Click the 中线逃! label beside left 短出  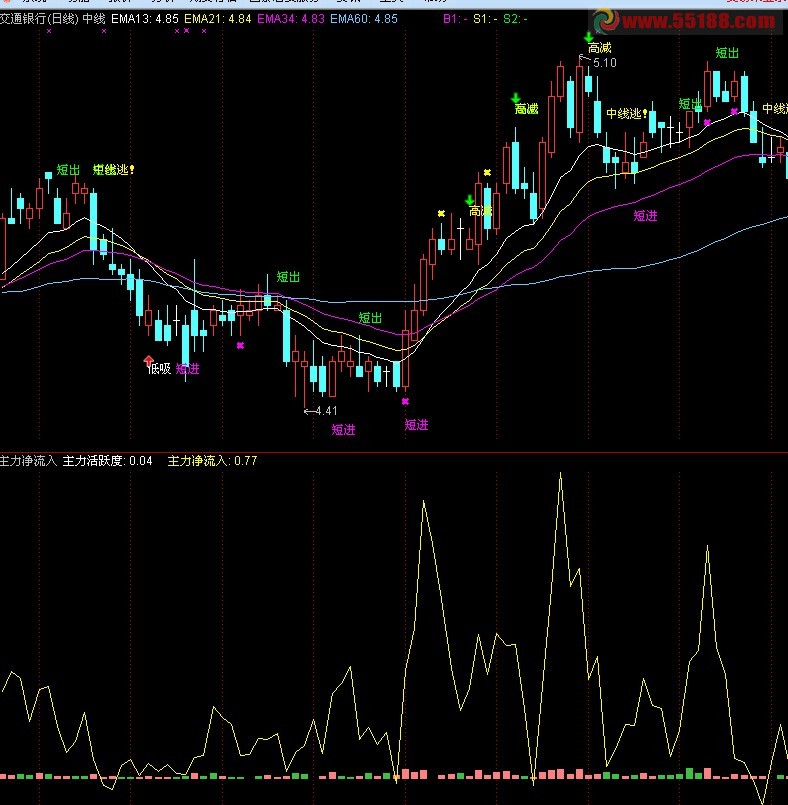(x=113, y=169)
